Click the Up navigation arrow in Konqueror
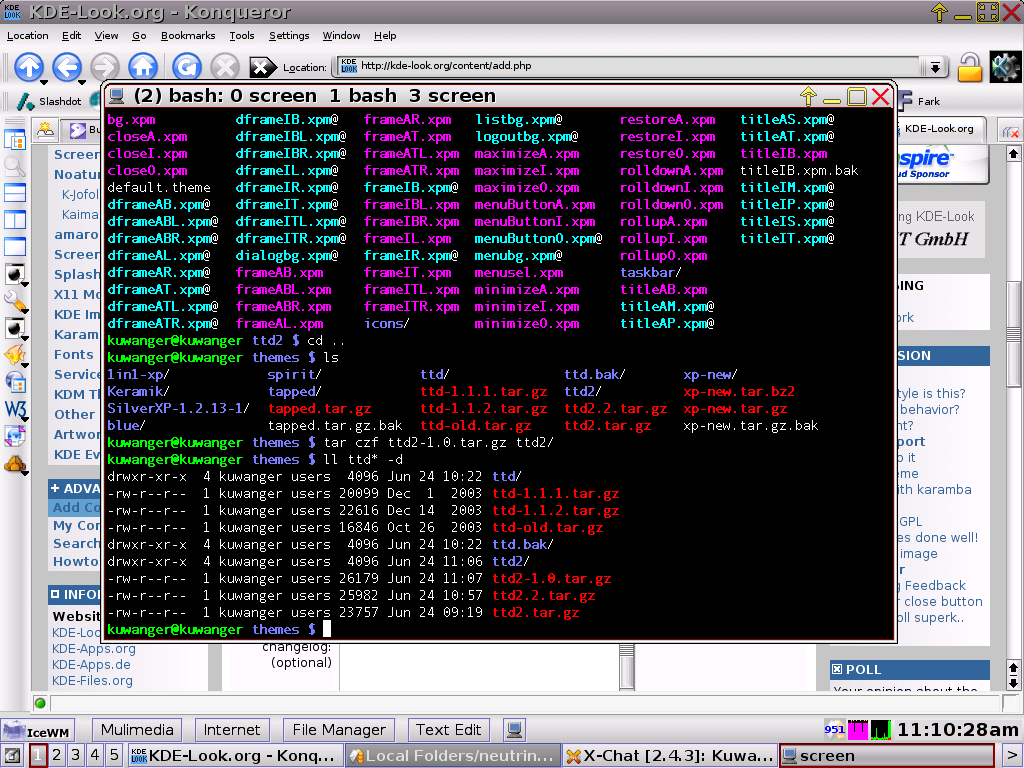This screenshot has height=768, width=1024. point(29,66)
